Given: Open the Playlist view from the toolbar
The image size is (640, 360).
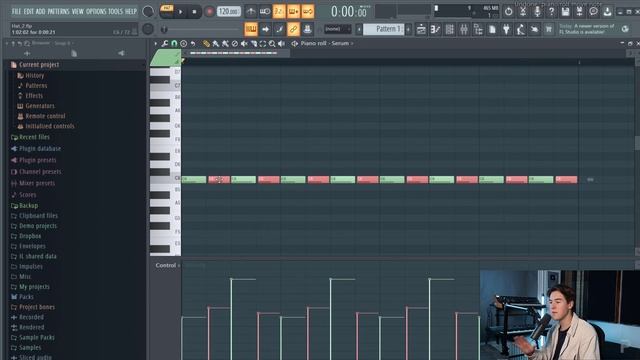Looking at the screenshot, I should click(x=421, y=29).
